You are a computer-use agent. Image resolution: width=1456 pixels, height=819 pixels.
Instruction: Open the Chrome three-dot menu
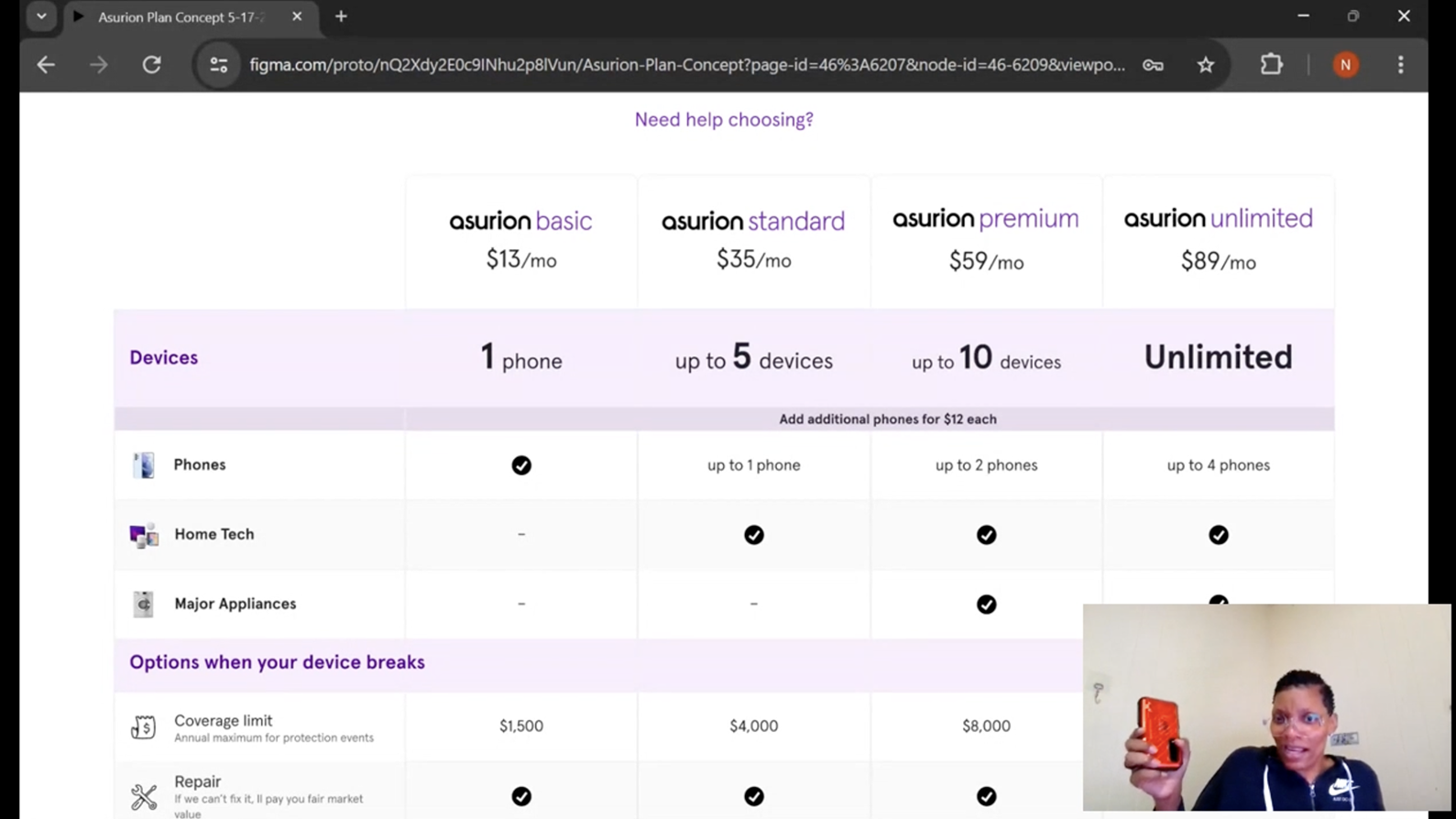pos(1400,65)
